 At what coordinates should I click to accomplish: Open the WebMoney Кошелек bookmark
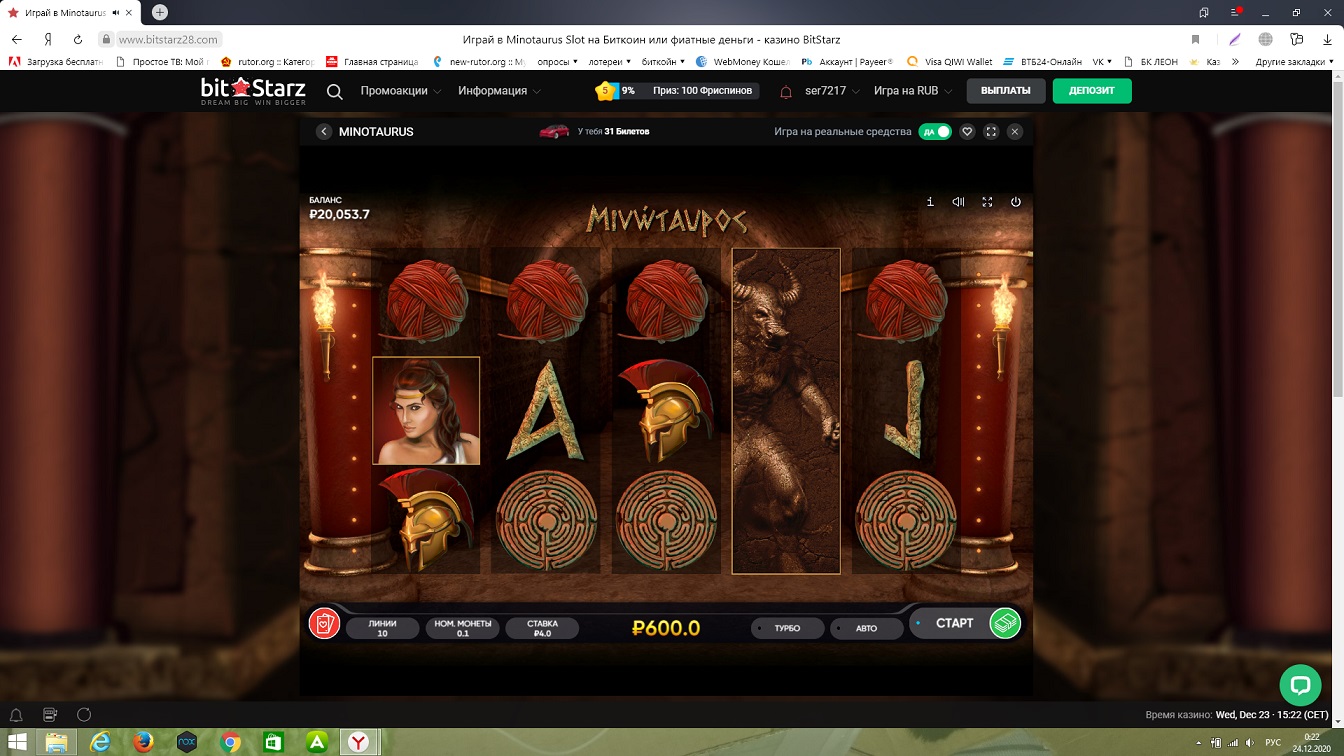coord(742,62)
